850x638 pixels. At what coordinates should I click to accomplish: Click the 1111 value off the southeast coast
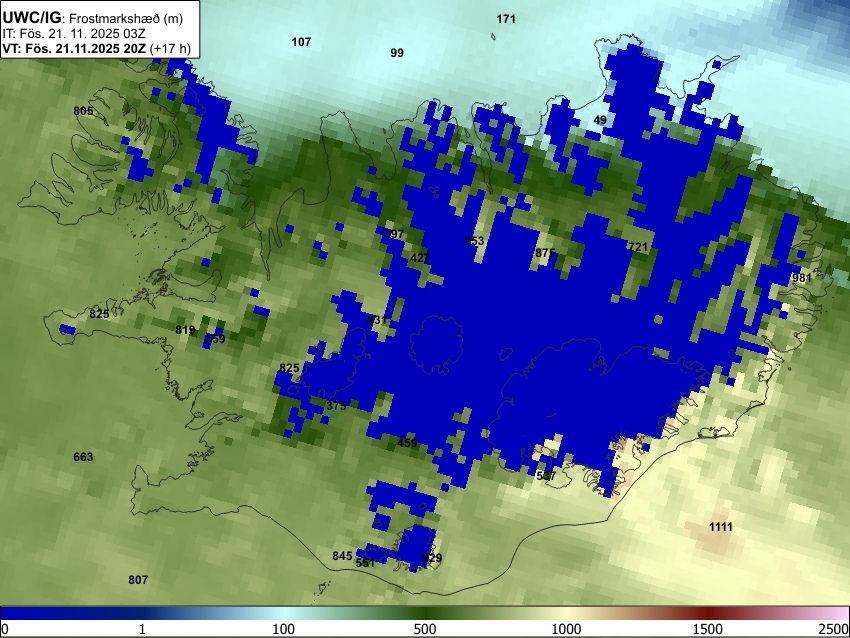[721, 527]
